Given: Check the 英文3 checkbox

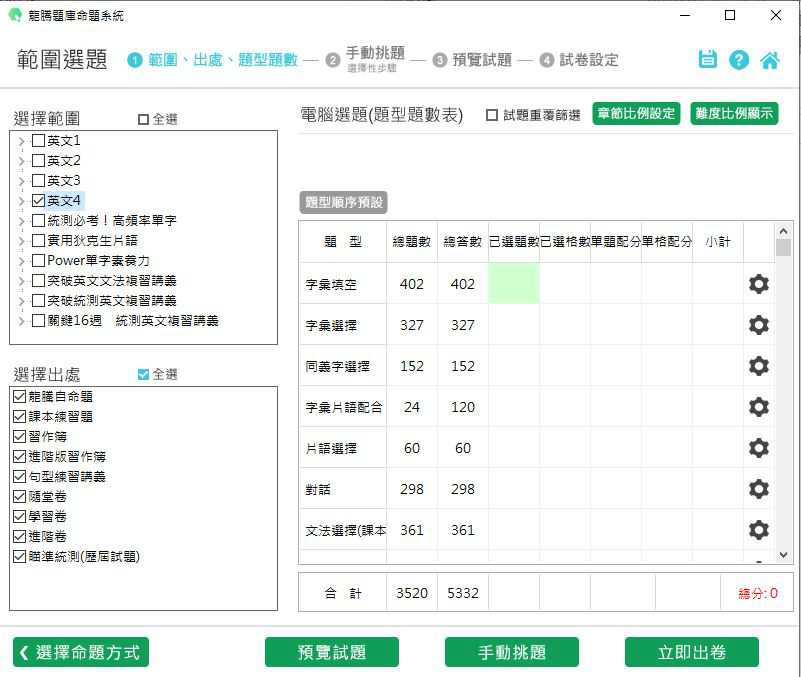Looking at the screenshot, I should pos(38,180).
